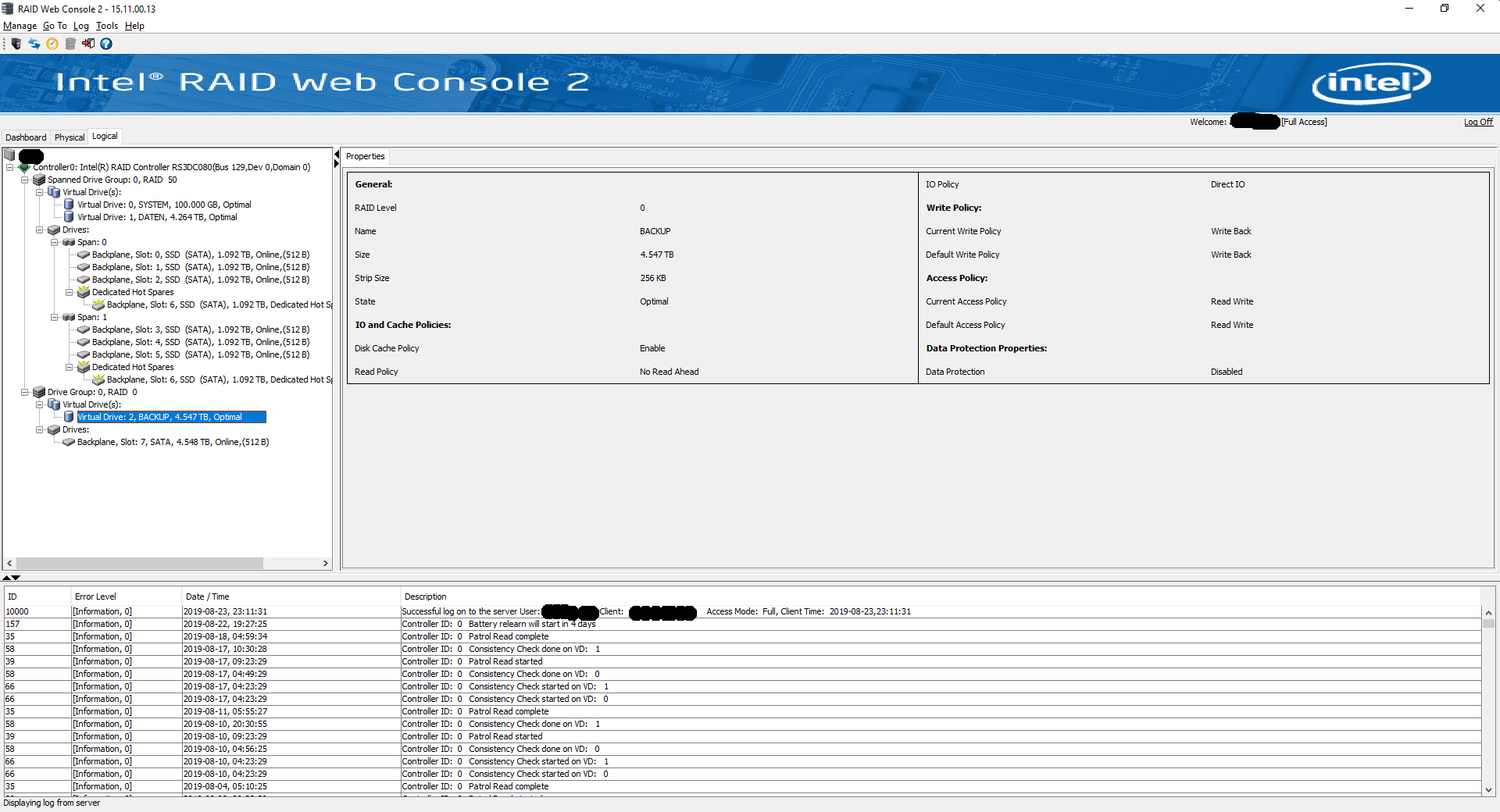The image size is (1500, 812).
Task: Click the hot spares icon under Span: 1
Action: point(84,367)
